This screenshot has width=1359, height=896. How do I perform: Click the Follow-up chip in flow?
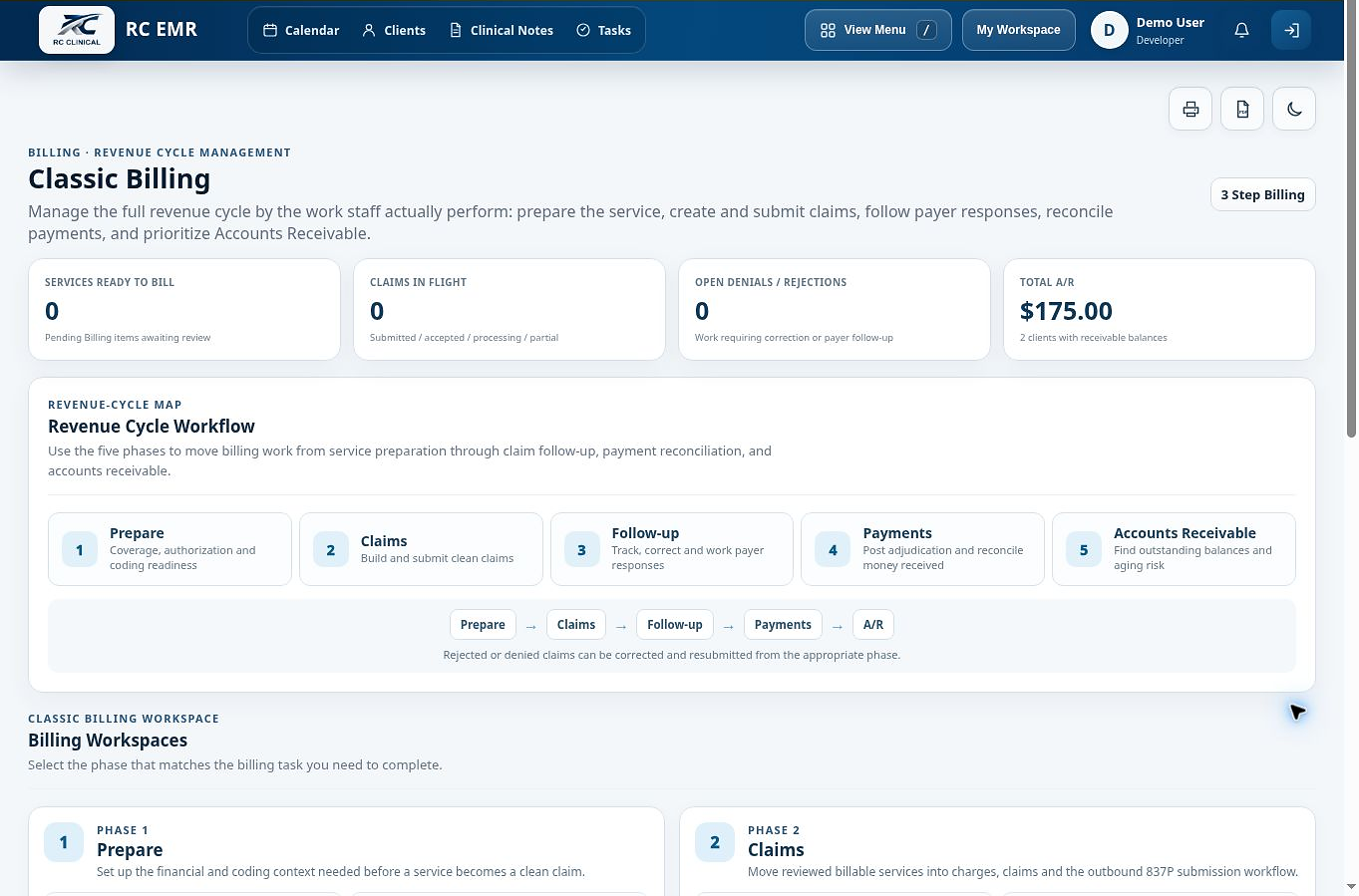[x=675, y=625]
